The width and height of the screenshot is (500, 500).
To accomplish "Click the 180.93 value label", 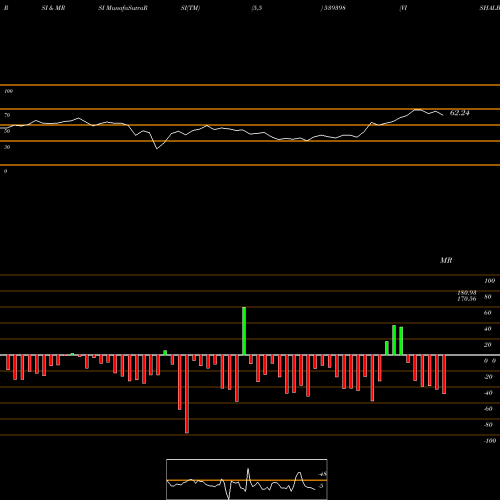I will coord(467,293).
